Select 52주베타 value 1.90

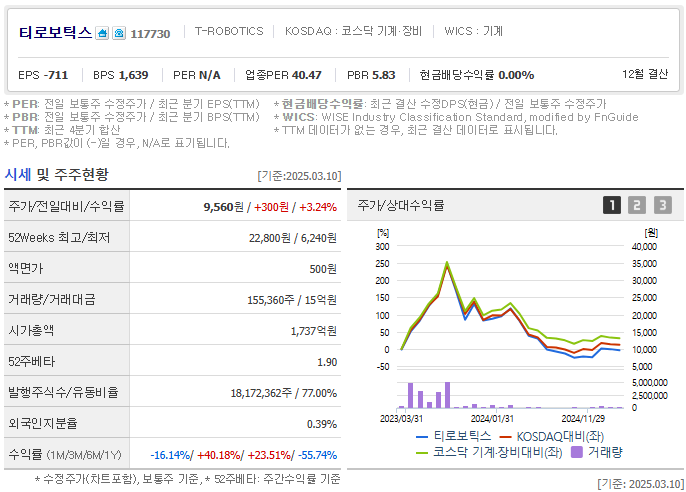click(327, 362)
